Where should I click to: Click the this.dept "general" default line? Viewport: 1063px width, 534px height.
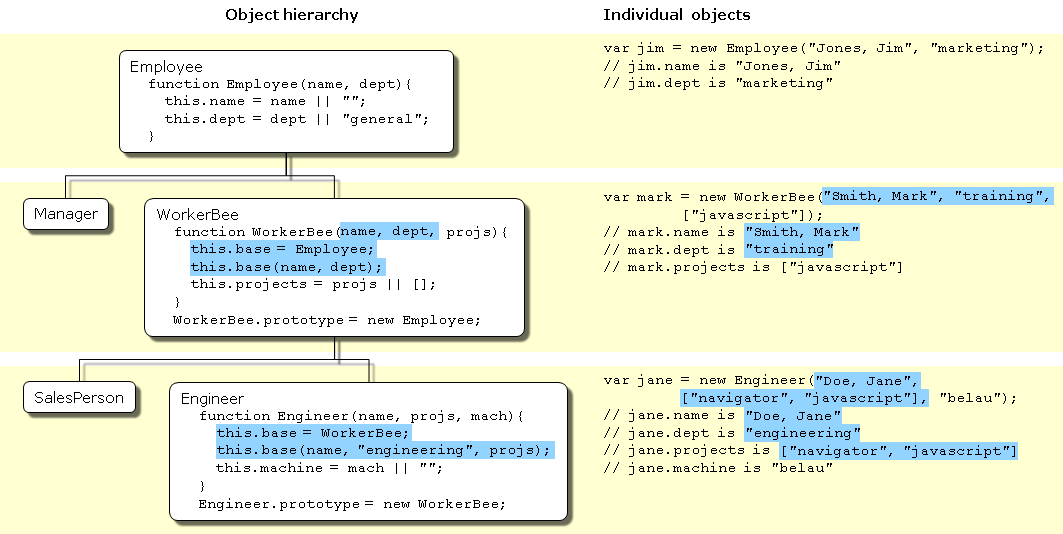(296, 119)
